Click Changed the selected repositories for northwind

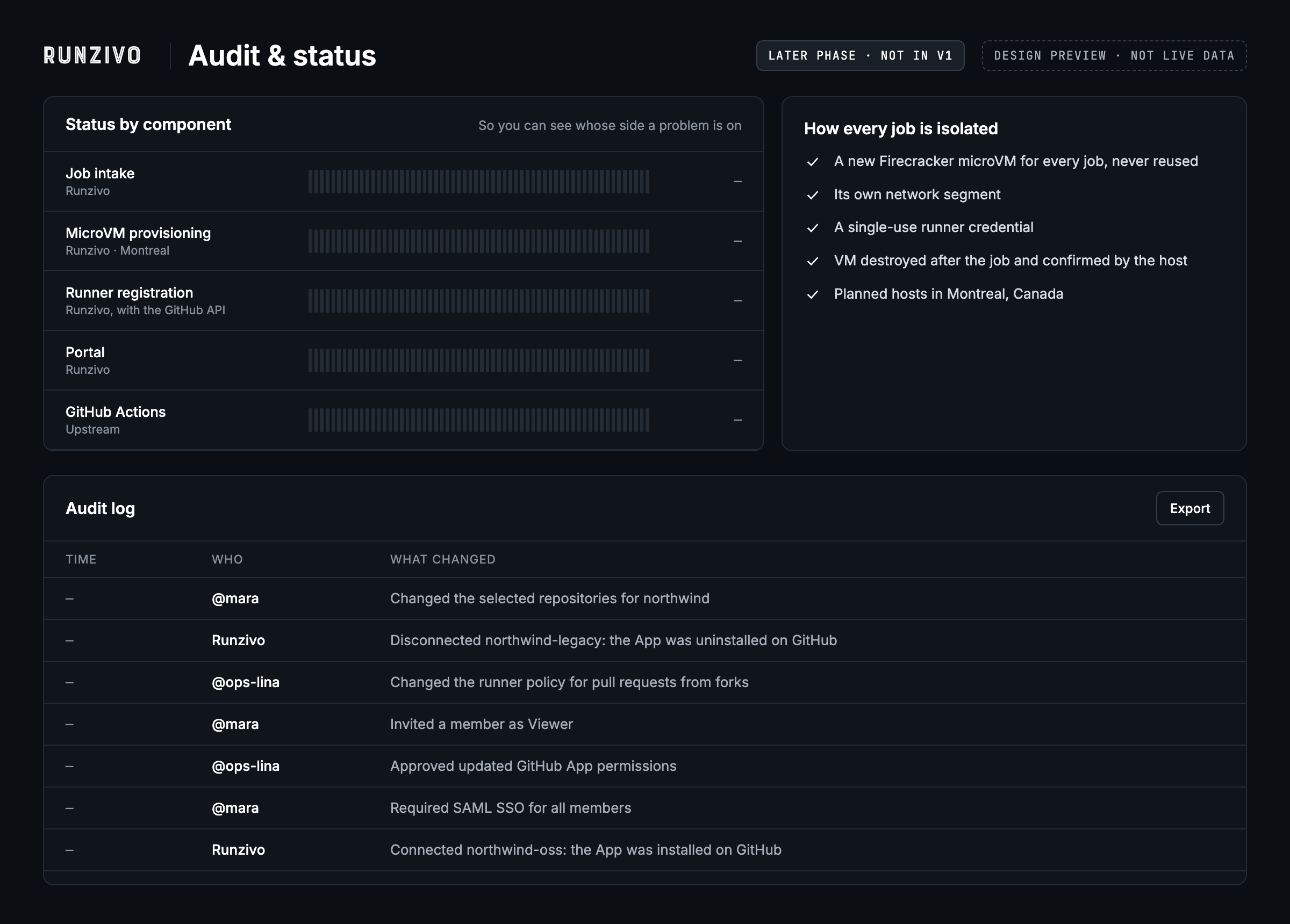click(x=549, y=599)
